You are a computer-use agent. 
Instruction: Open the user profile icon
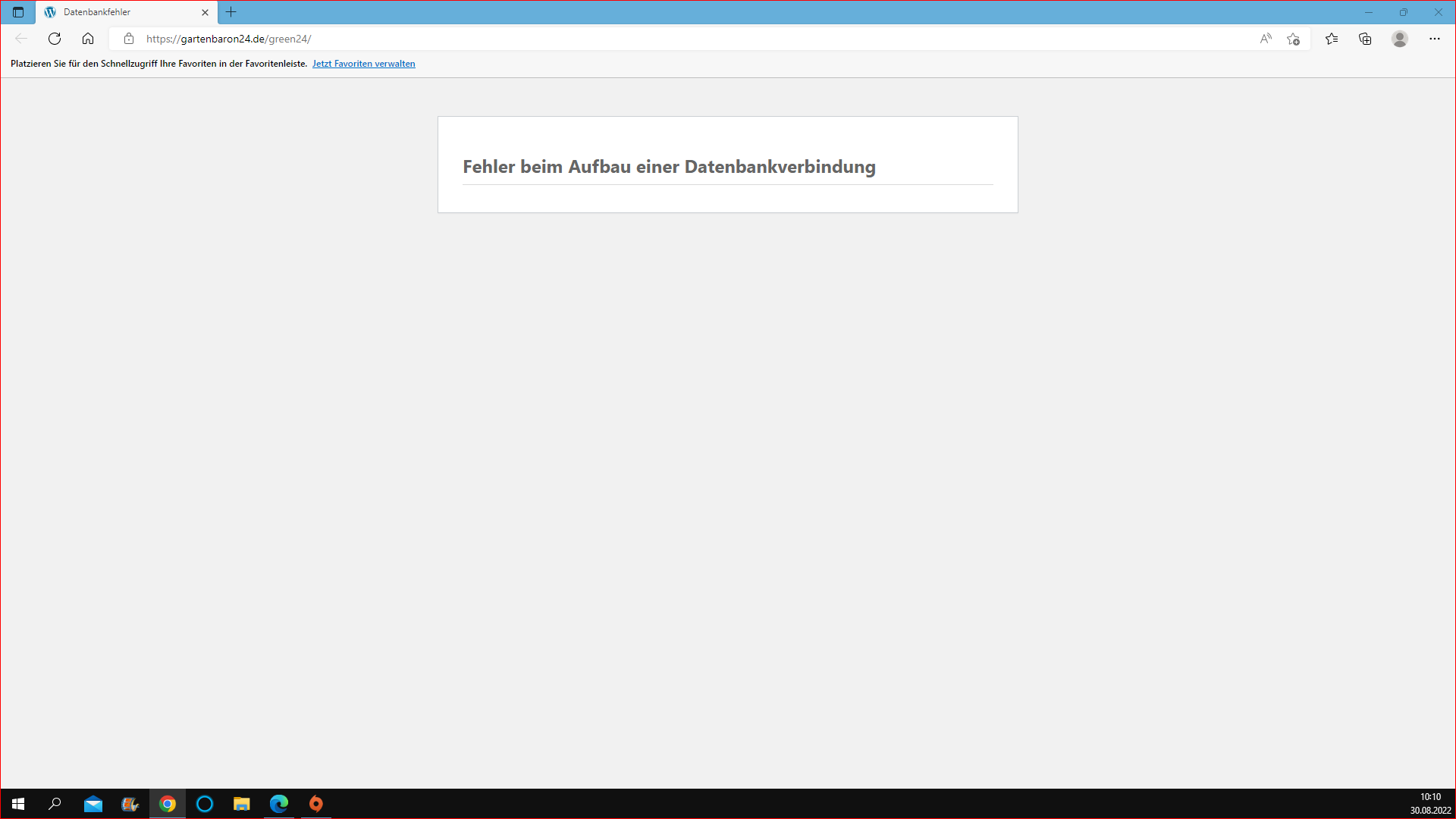(1400, 39)
